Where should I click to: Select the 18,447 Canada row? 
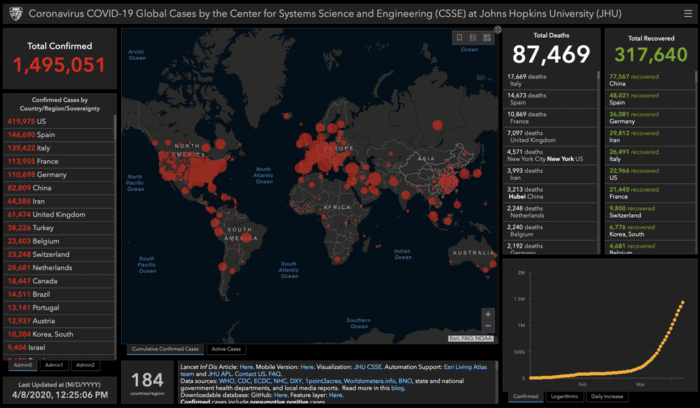[x=59, y=281]
